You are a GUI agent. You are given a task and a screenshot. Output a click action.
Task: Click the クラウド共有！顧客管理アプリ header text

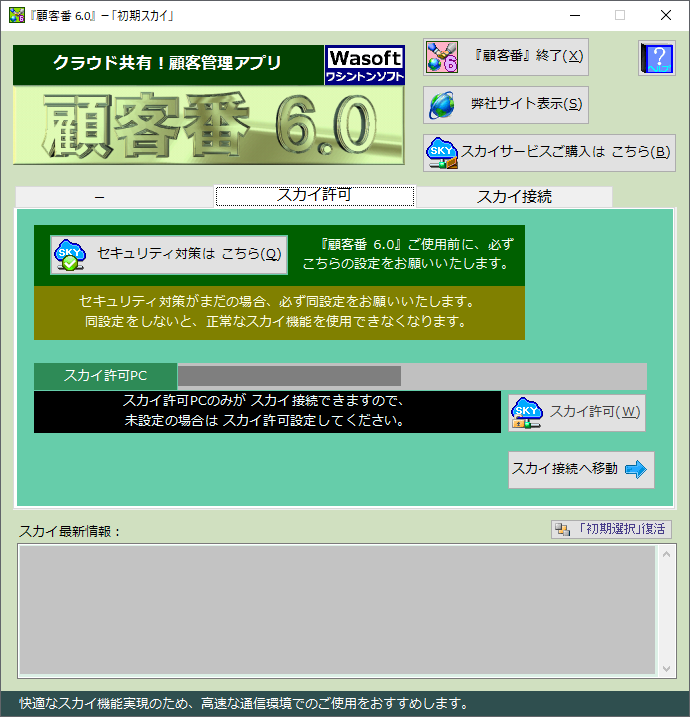pyautogui.click(x=167, y=63)
